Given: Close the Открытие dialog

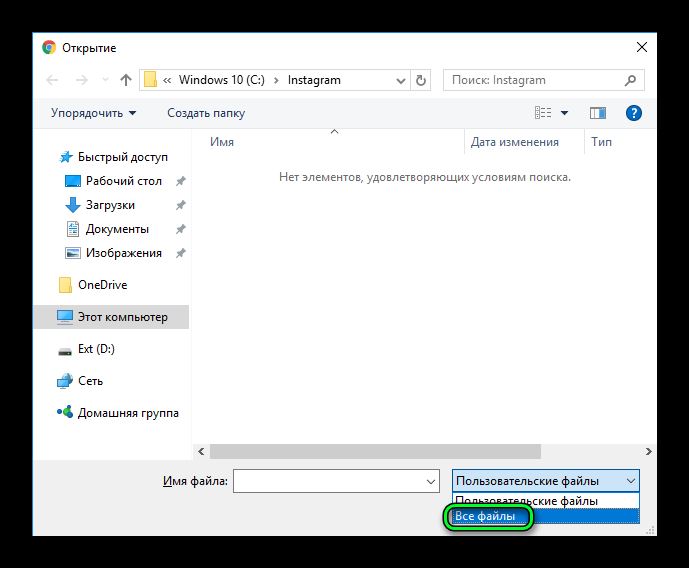Looking at the screenshot, I should coord(642,47).
